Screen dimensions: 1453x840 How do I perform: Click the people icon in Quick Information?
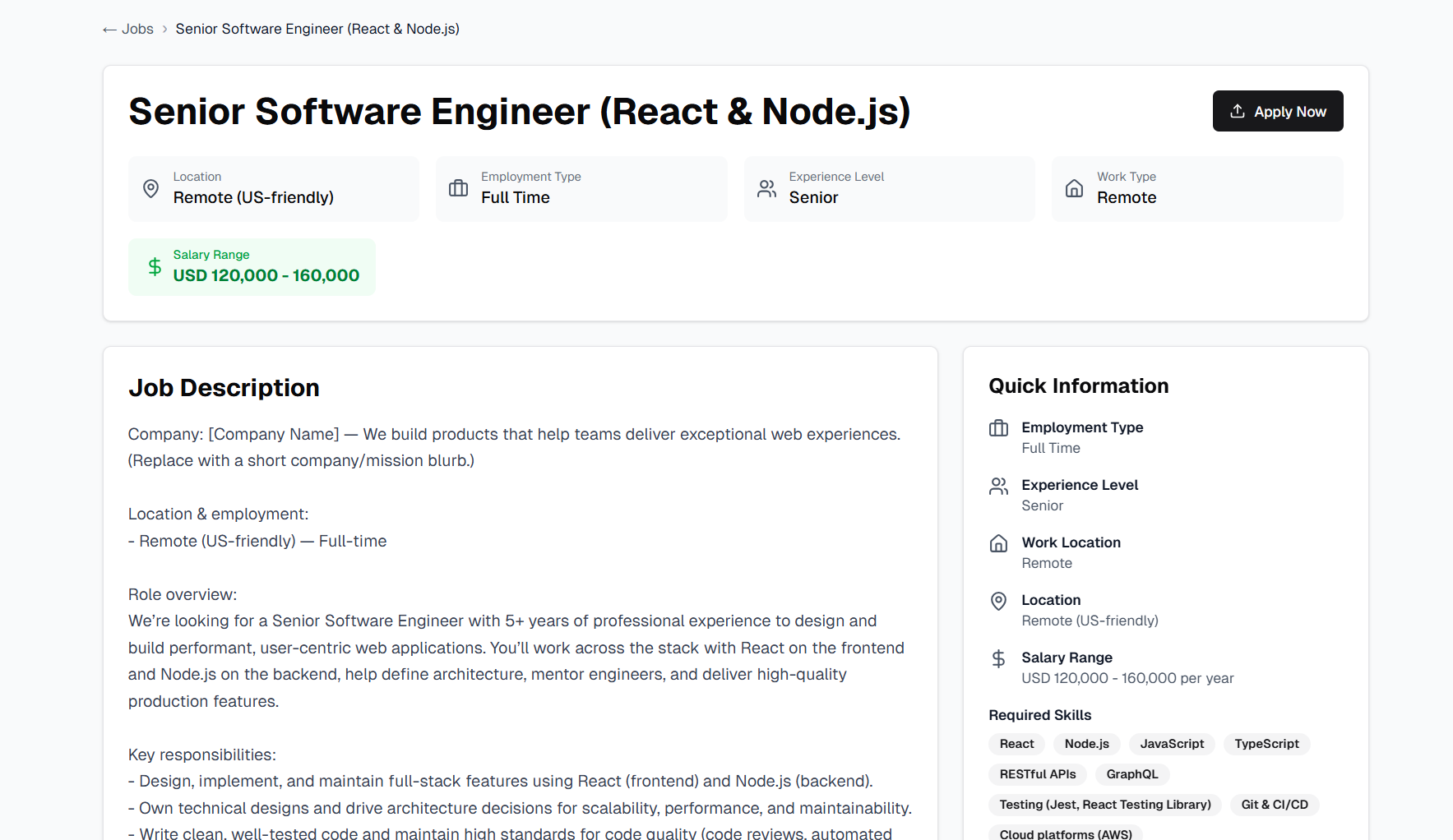tap(998, 486)
